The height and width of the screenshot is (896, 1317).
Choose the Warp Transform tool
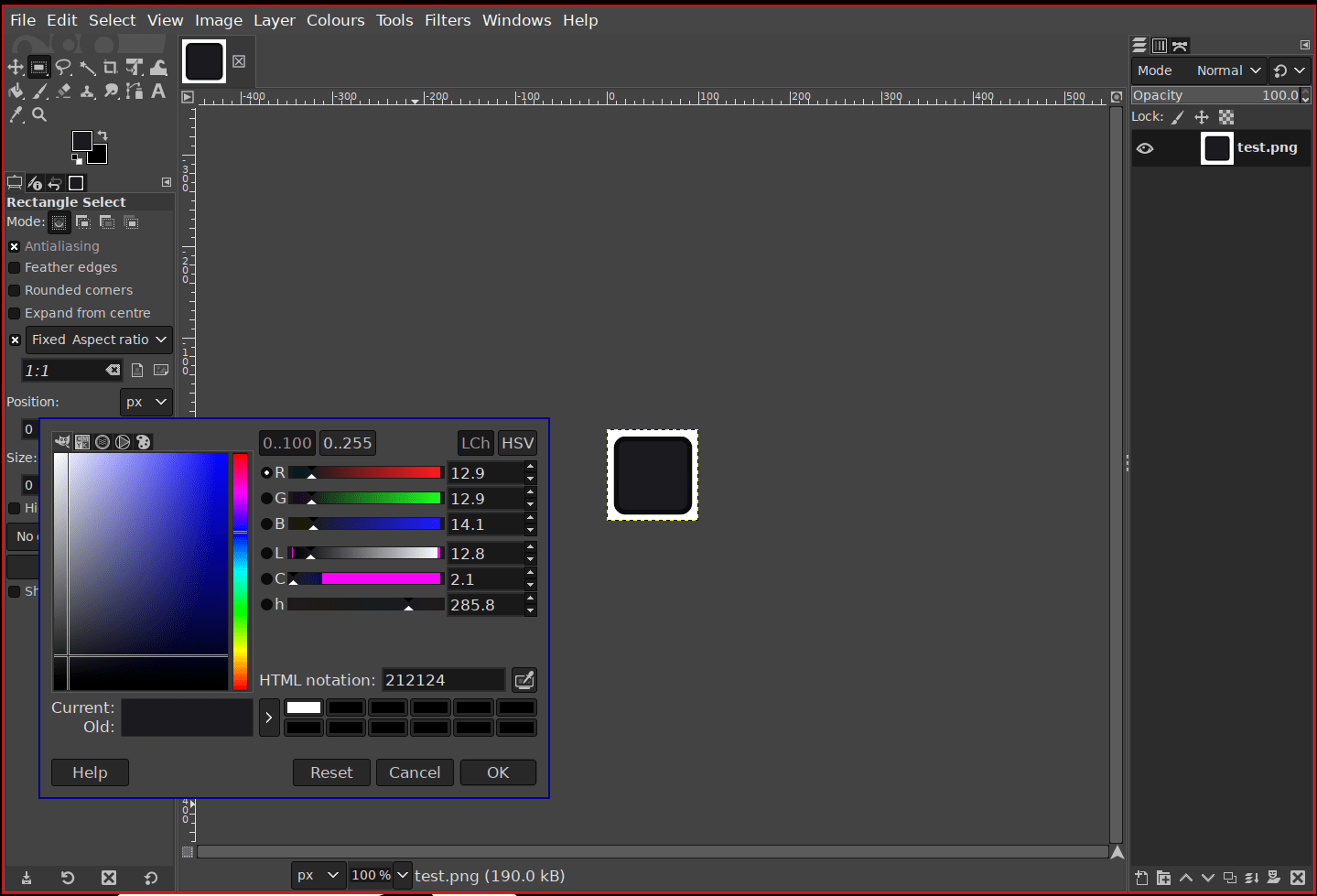pos(158,67)
